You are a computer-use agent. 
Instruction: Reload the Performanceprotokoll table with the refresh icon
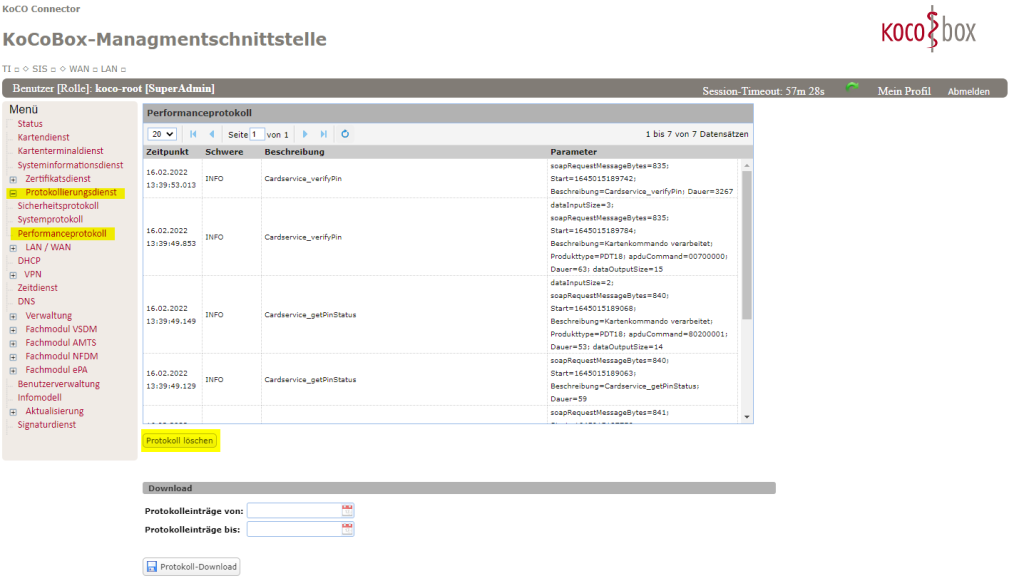[345, 134]
